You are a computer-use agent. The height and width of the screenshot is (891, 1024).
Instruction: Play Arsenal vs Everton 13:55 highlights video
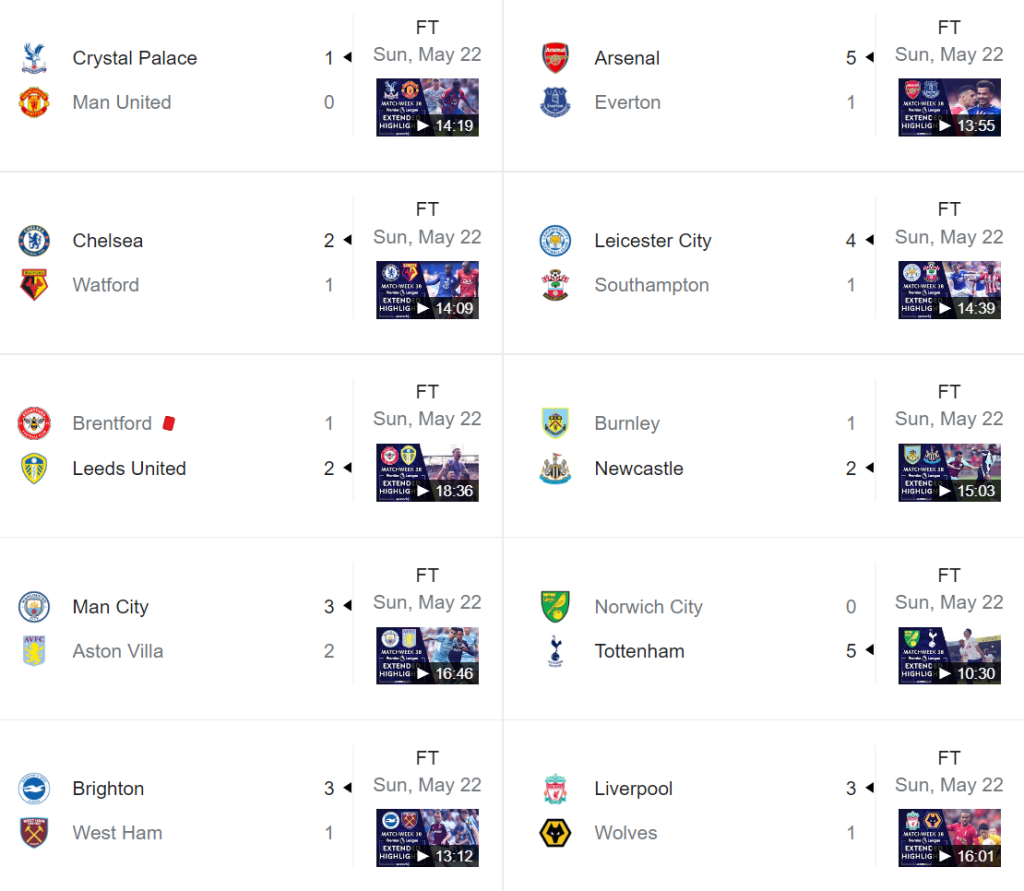[949, 108]
